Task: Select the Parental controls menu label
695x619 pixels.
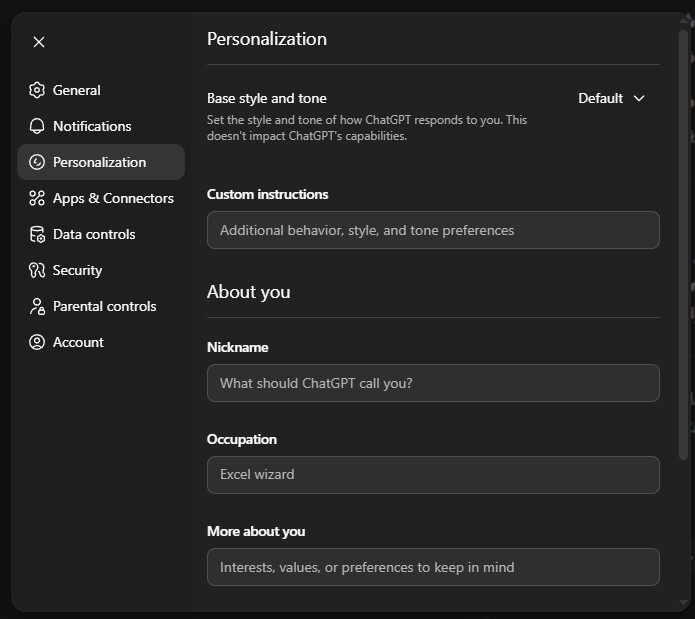Action: click(104, 306)
